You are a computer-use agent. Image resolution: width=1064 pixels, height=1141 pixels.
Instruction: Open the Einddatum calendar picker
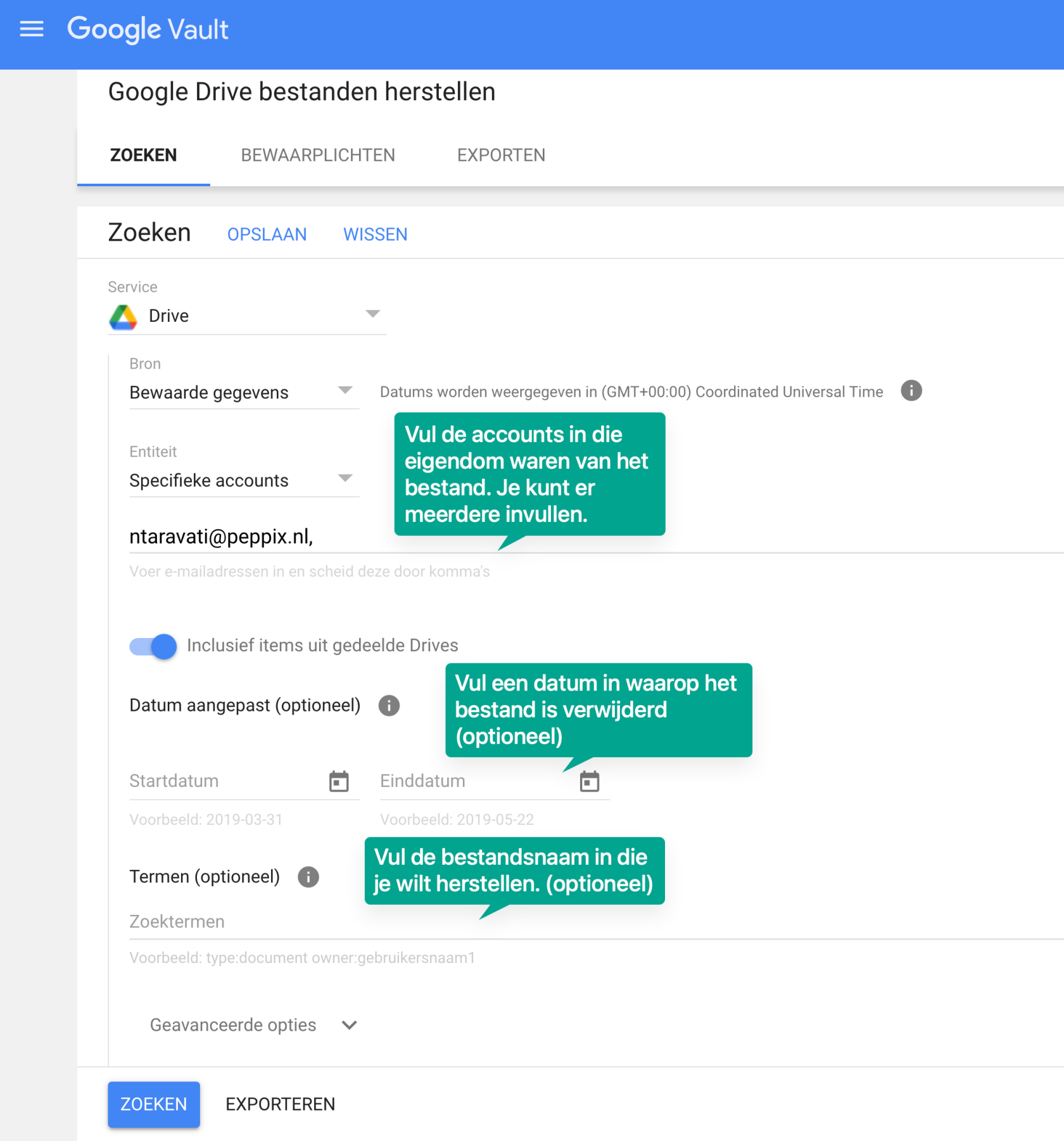(589, 781)
